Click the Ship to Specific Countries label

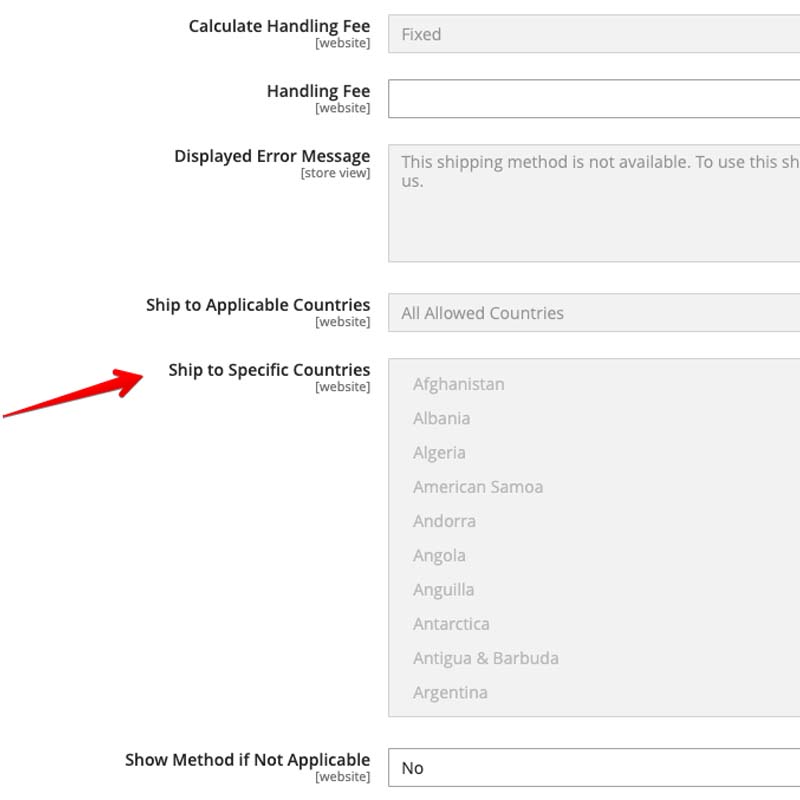269,370
